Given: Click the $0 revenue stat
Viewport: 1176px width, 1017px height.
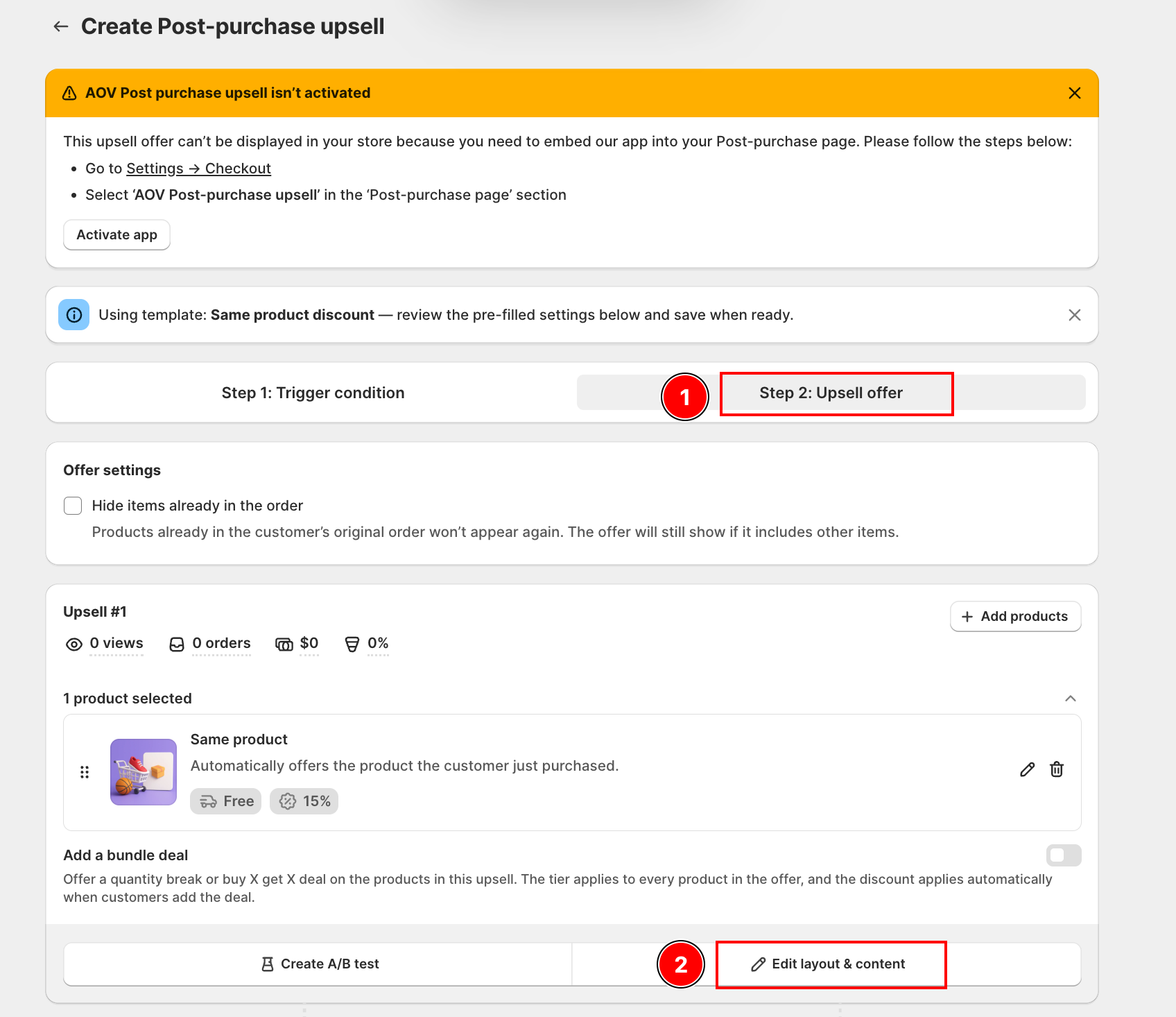Looking at the screenshot, I should pyautogui.click(x=309, y=643).
